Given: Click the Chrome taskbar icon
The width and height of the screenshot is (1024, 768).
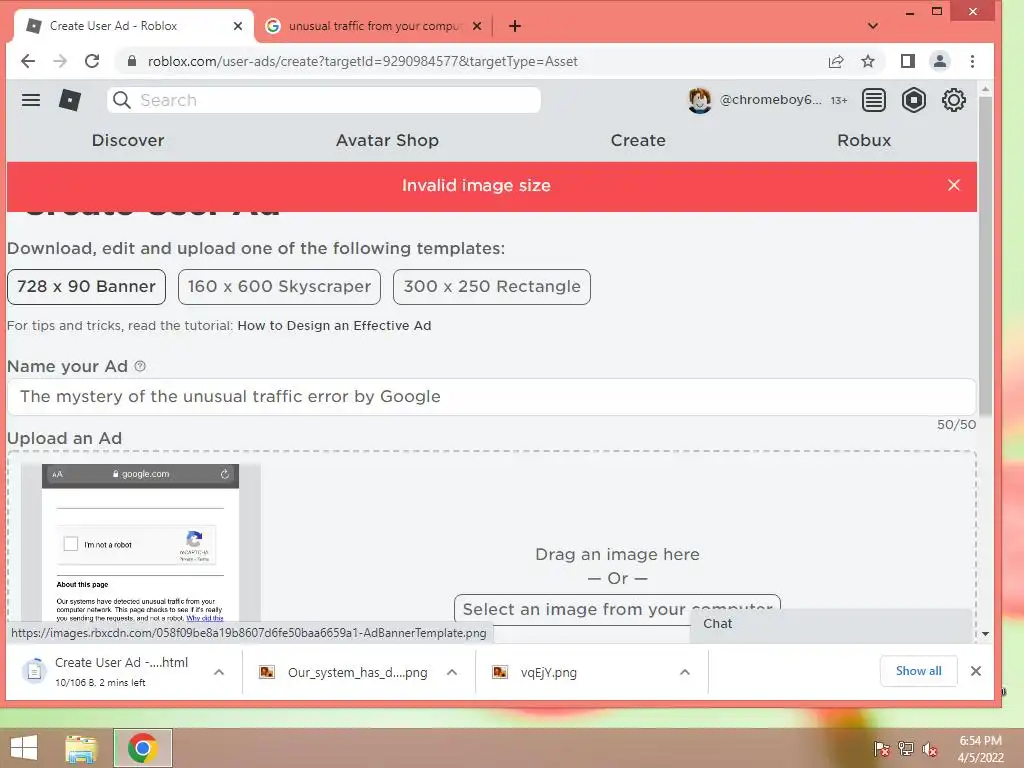Looking at the screenshot, I should (143, 748).
